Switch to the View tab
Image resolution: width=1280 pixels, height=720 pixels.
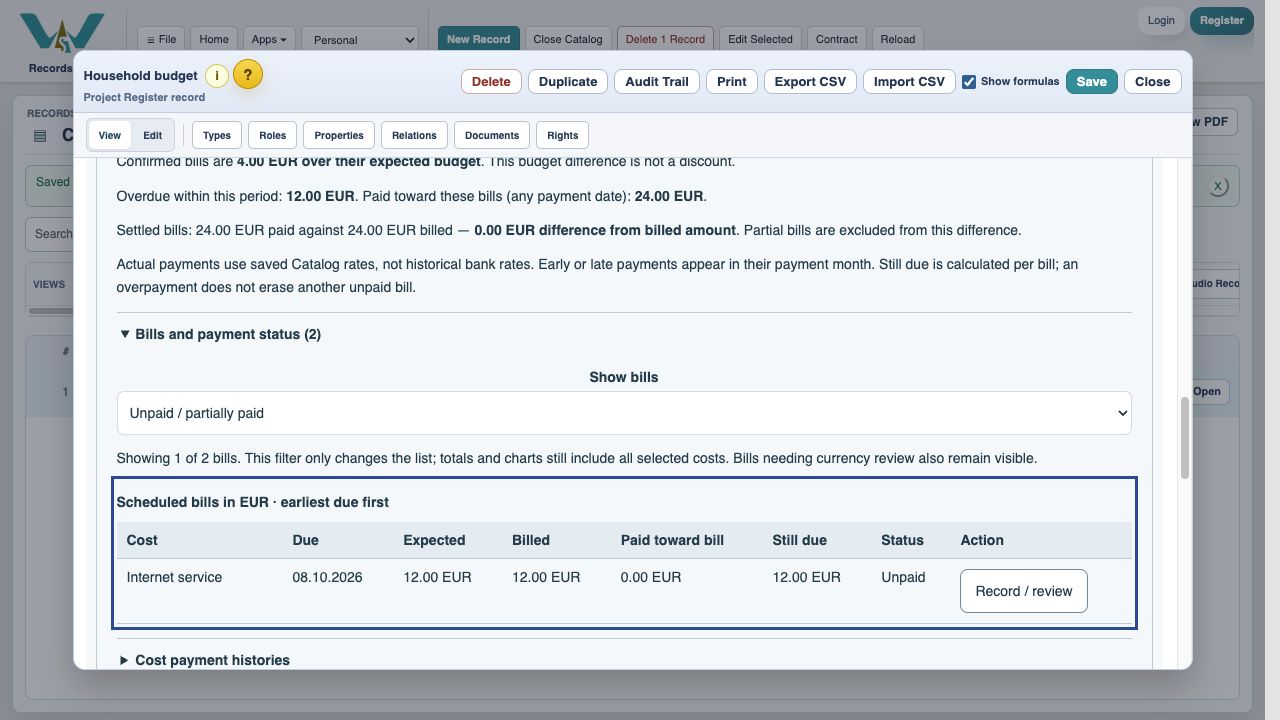(110, 135)
